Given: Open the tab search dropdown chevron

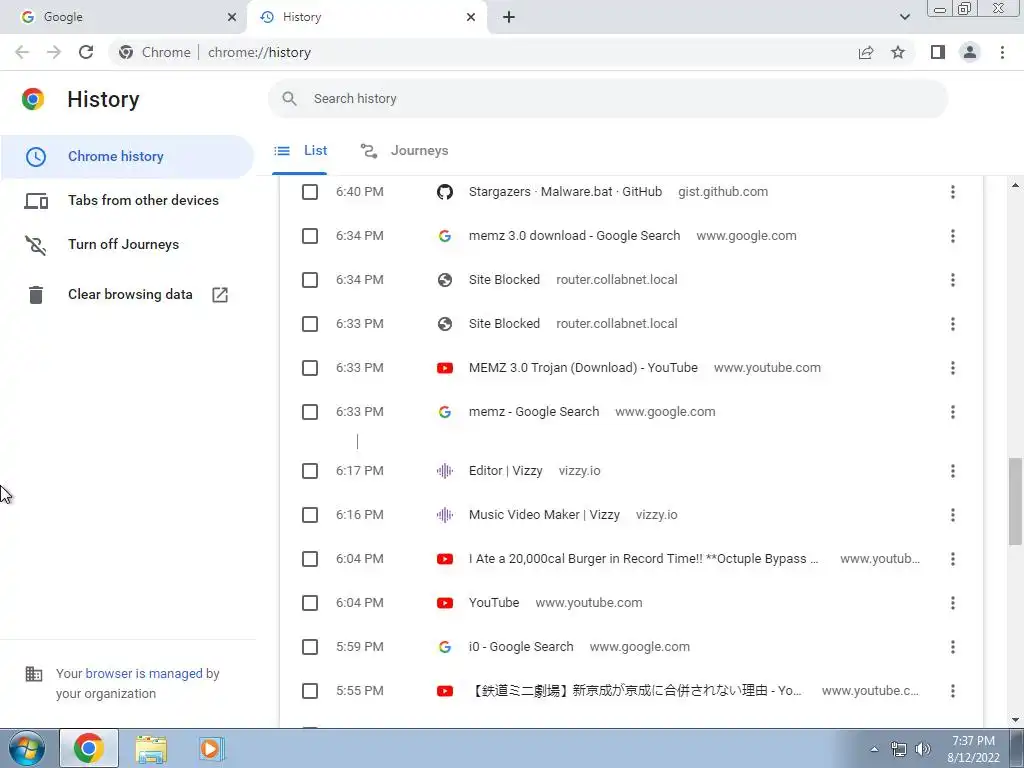Looking at the screenshot, I should (x=904, y=17).
